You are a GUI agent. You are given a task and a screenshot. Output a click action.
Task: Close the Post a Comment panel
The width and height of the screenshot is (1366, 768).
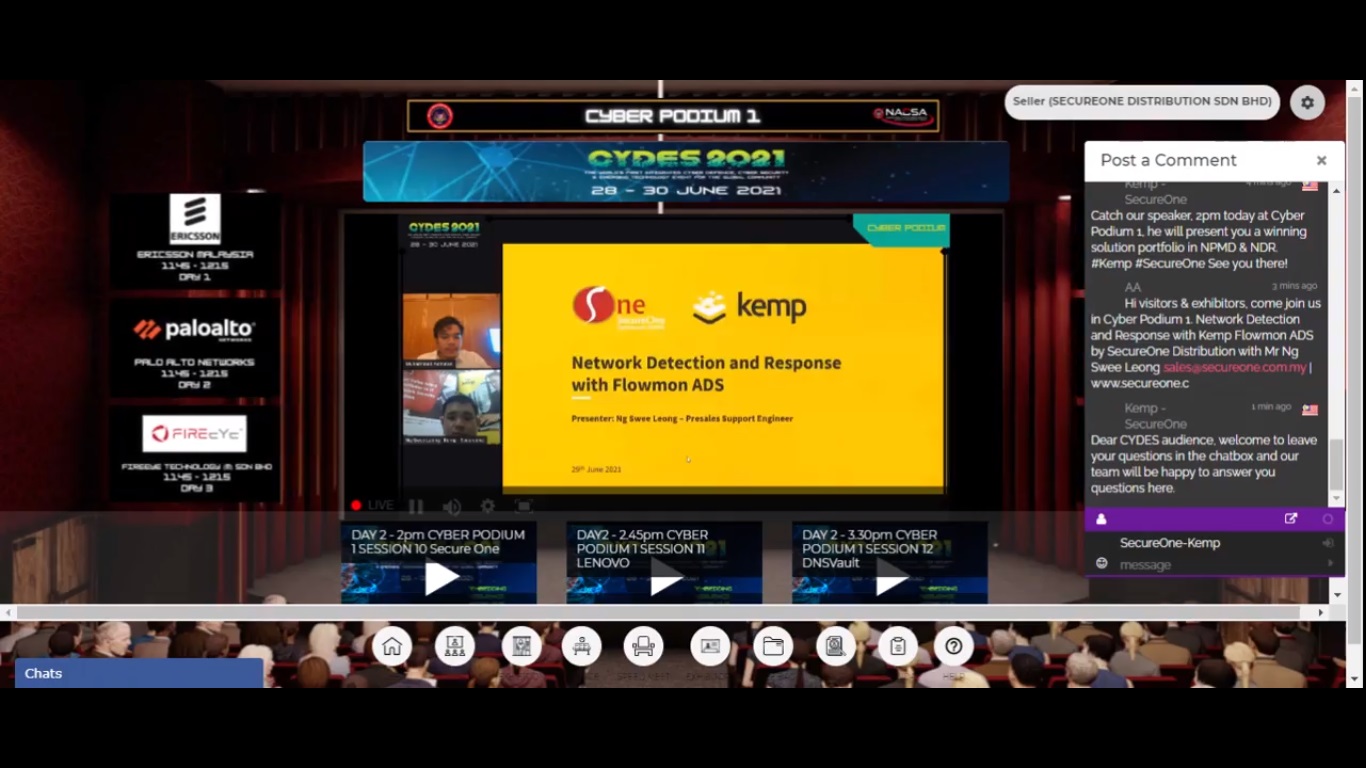point(1321,160)
